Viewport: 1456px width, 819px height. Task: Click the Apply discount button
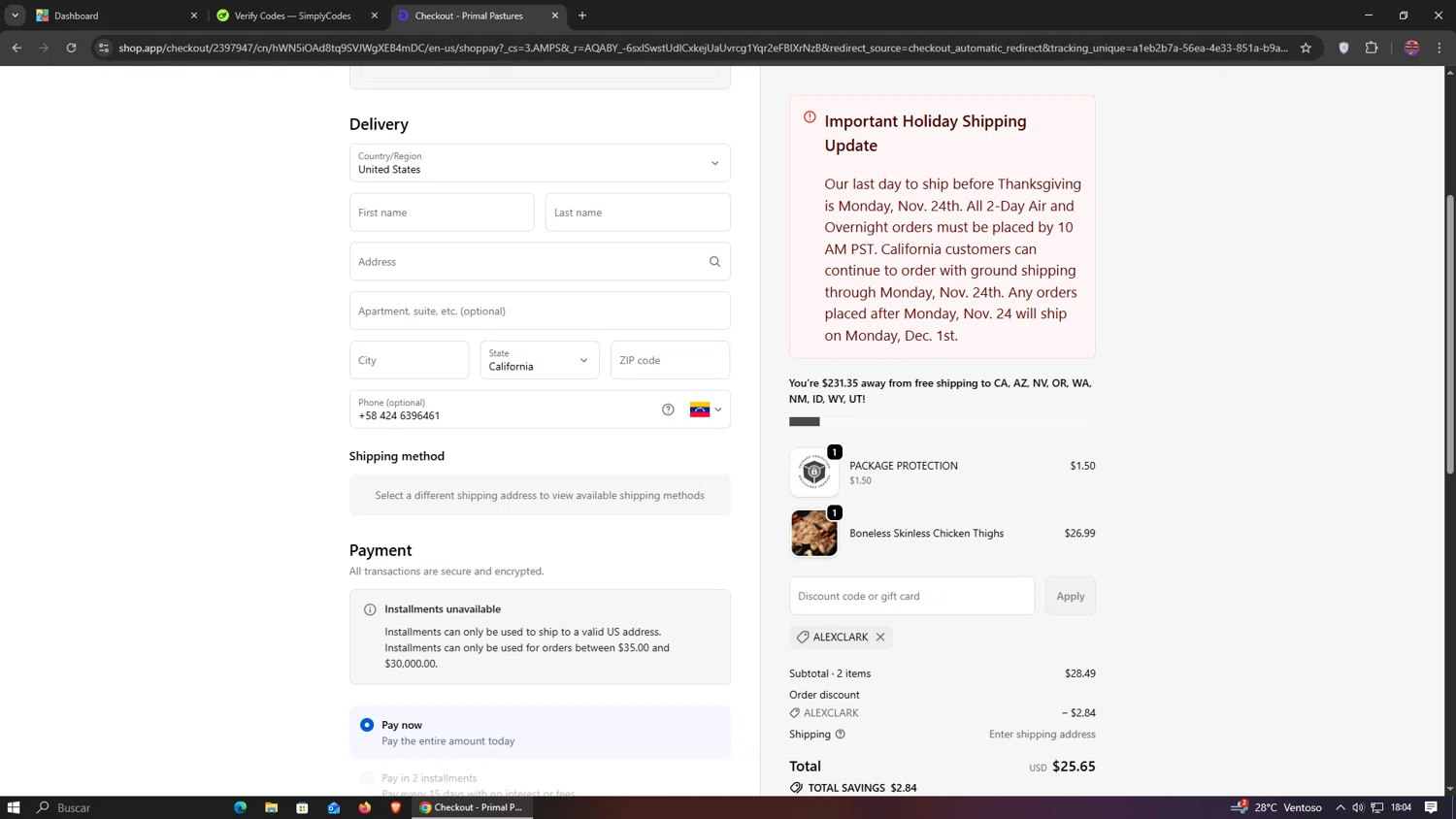tap(1071, 597)
